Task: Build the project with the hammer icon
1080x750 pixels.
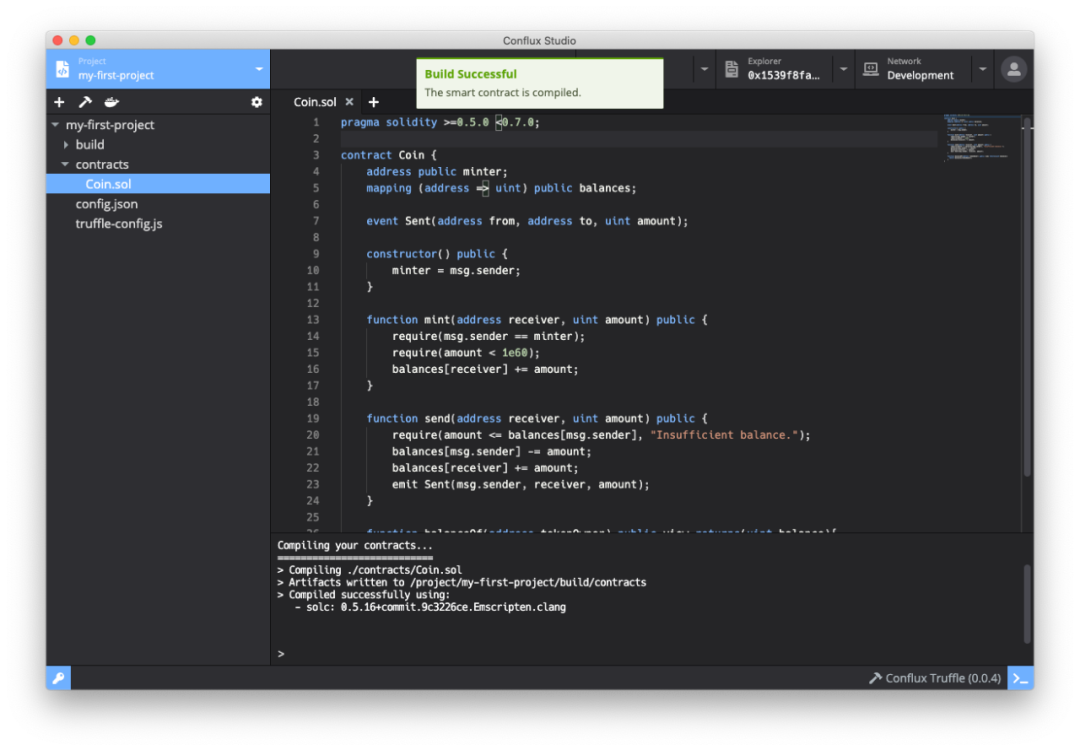Action: (84, 102)
